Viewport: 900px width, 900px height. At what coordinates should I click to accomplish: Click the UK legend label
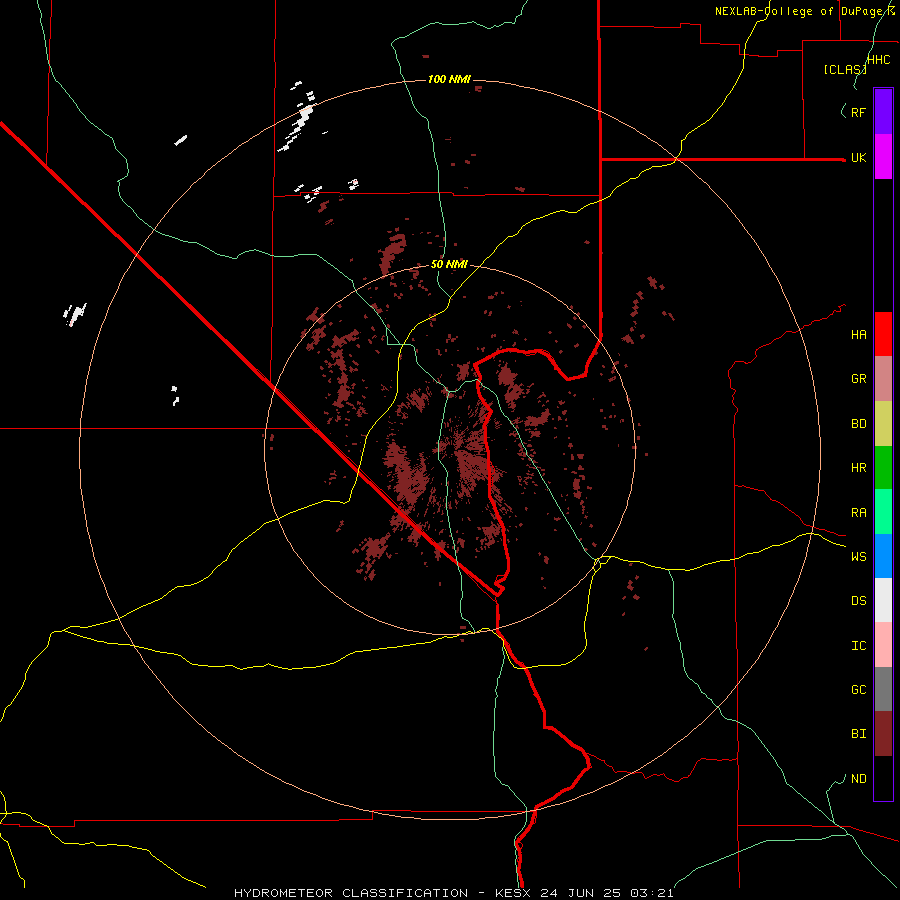[x=858, y=158]
